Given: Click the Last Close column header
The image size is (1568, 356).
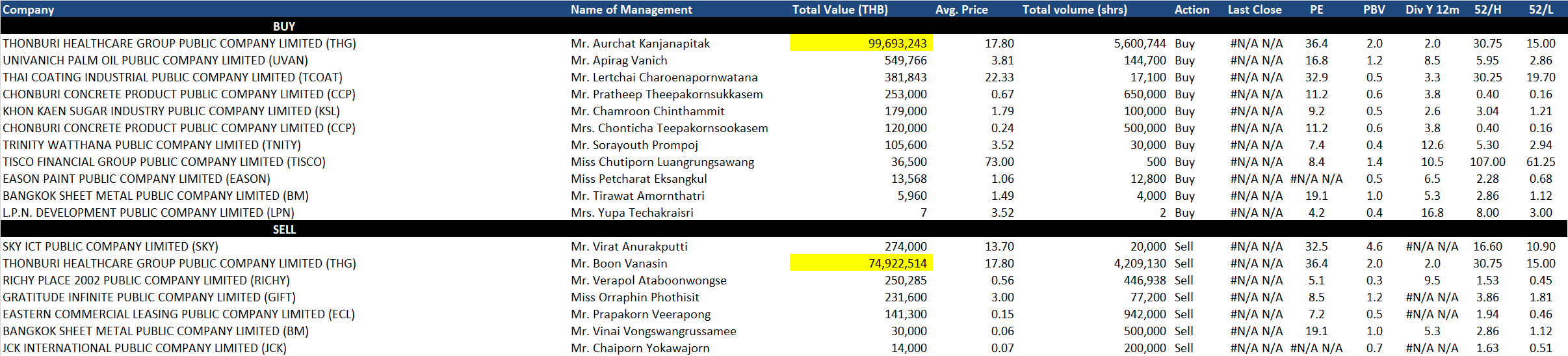Looking at the screenshot, I should coord(1255,10).
